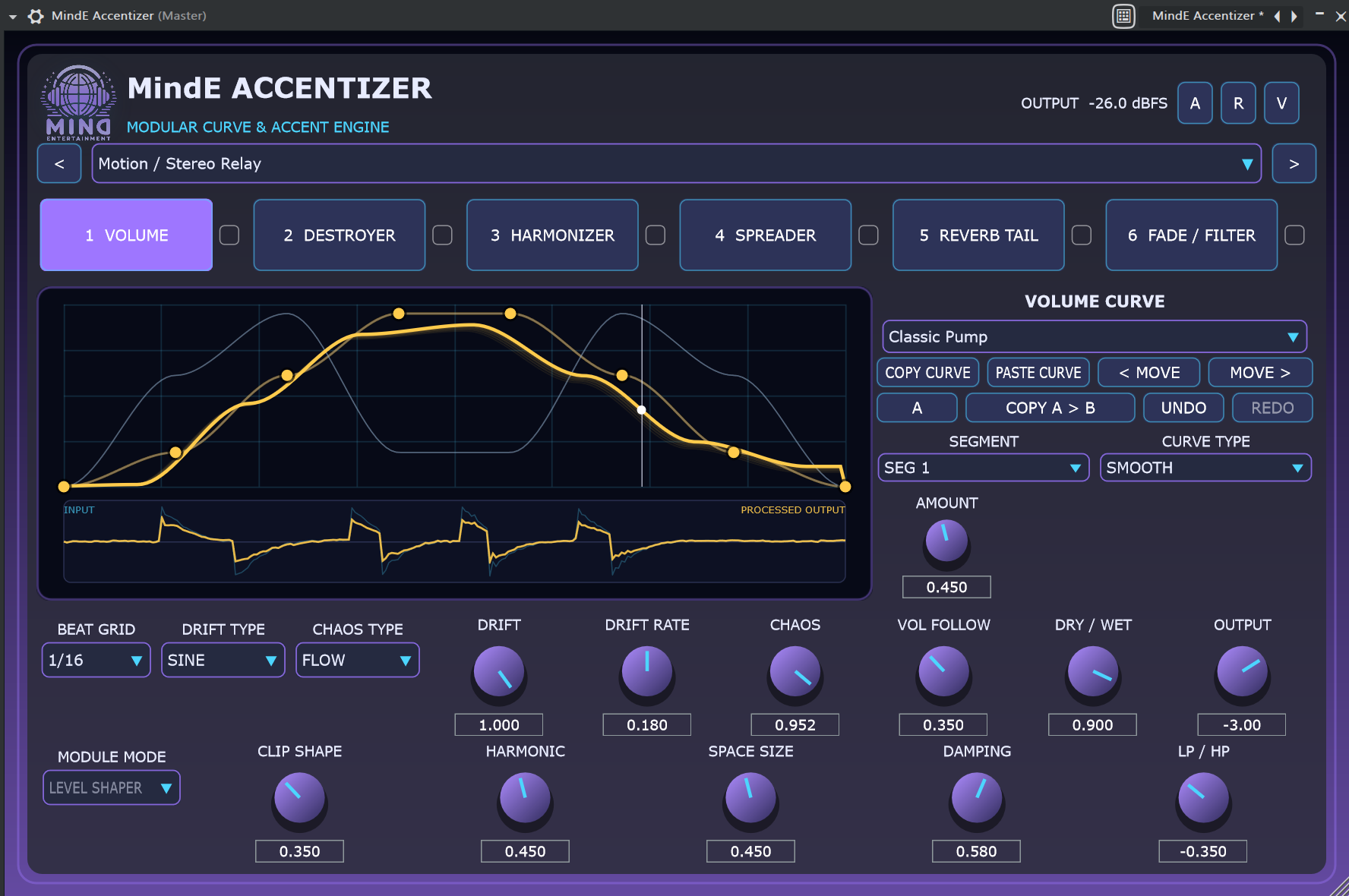The height and width of the screenshot is (896, 1349).
Task: Click COPY CURVE button
Action: [927, 373]
